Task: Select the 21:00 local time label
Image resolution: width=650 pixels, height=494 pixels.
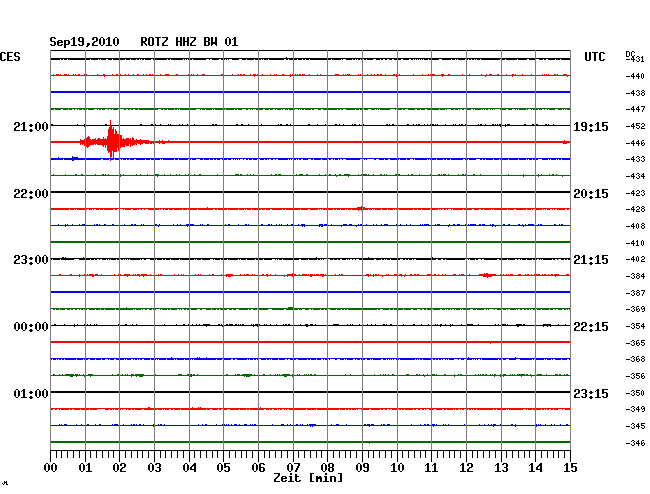Action: 31,126
